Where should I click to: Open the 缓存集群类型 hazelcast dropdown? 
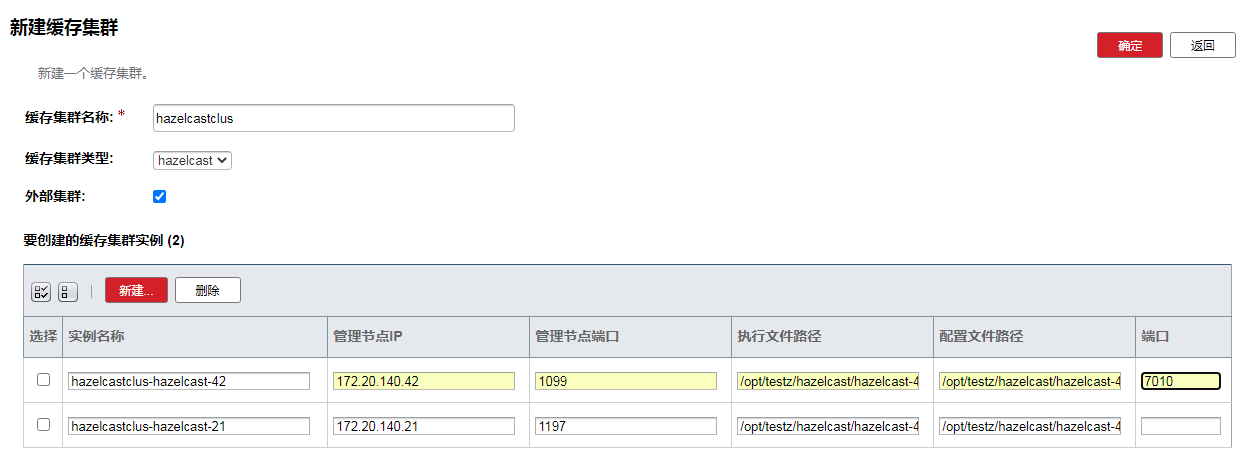[192, 160]
